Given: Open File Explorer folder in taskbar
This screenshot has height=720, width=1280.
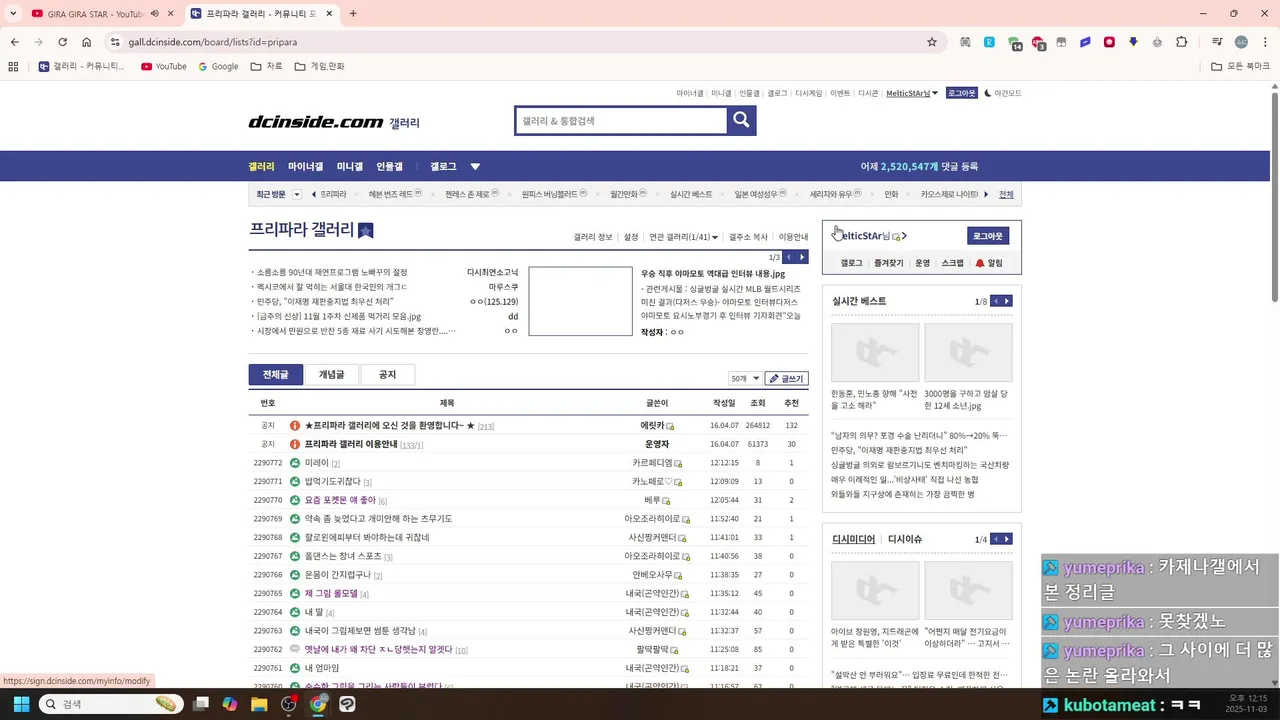Looking at the screenshot, I should [x=259, y=704].
